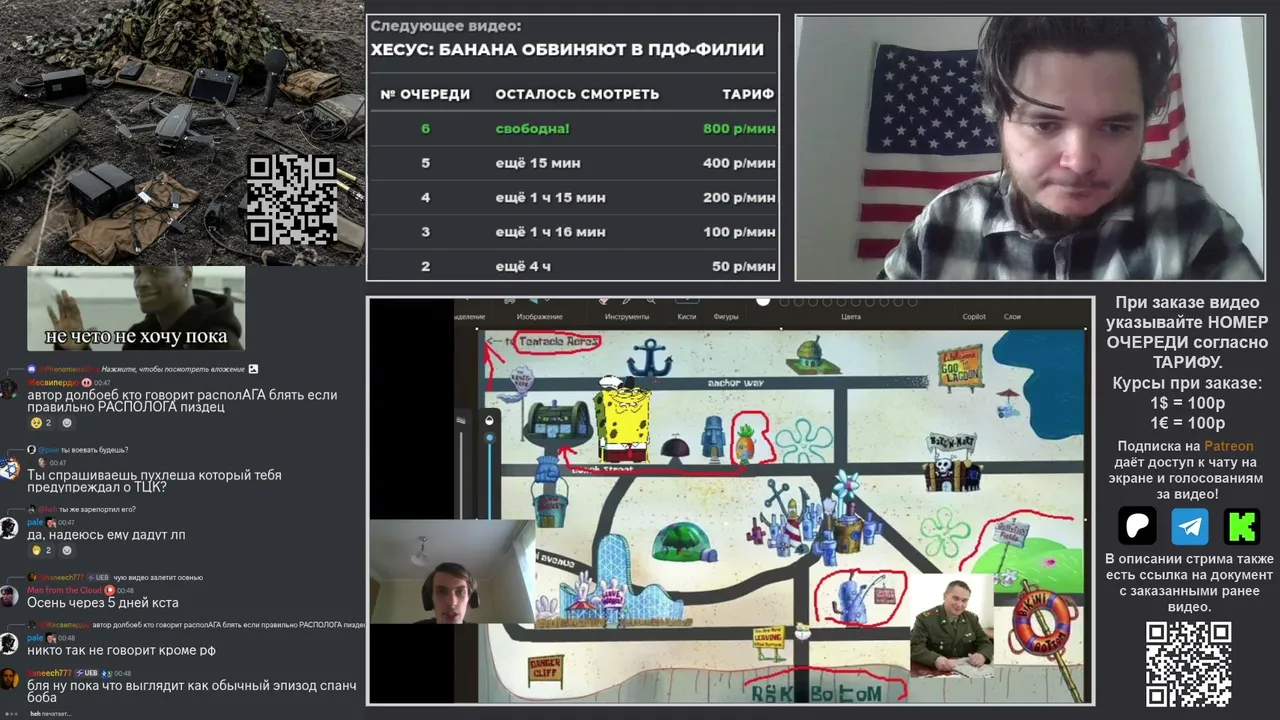1280x720 pixels.
Task: Click the 'ещё 4 ч' cell
Action: pos(523,266)
